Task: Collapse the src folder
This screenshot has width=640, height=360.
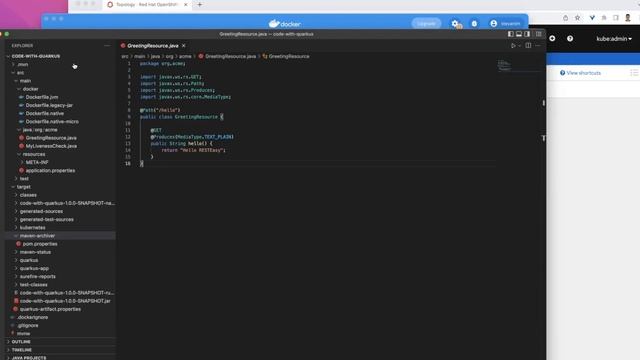Action: click(x=20, y=73)
